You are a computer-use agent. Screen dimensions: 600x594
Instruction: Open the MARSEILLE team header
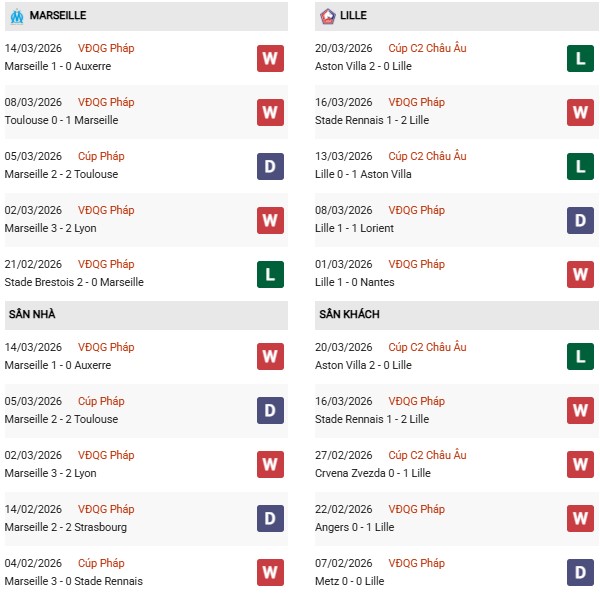[58, 16]
